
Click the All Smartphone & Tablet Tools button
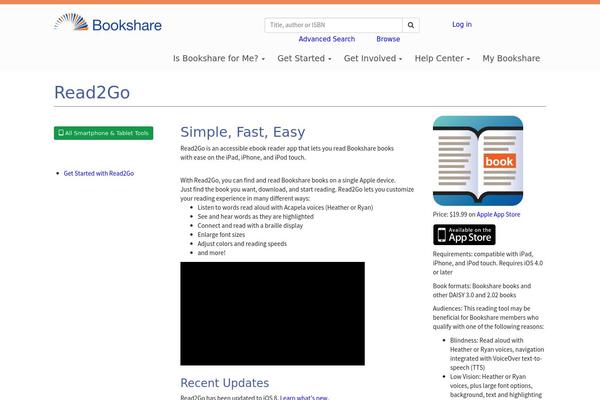point(103,133)
